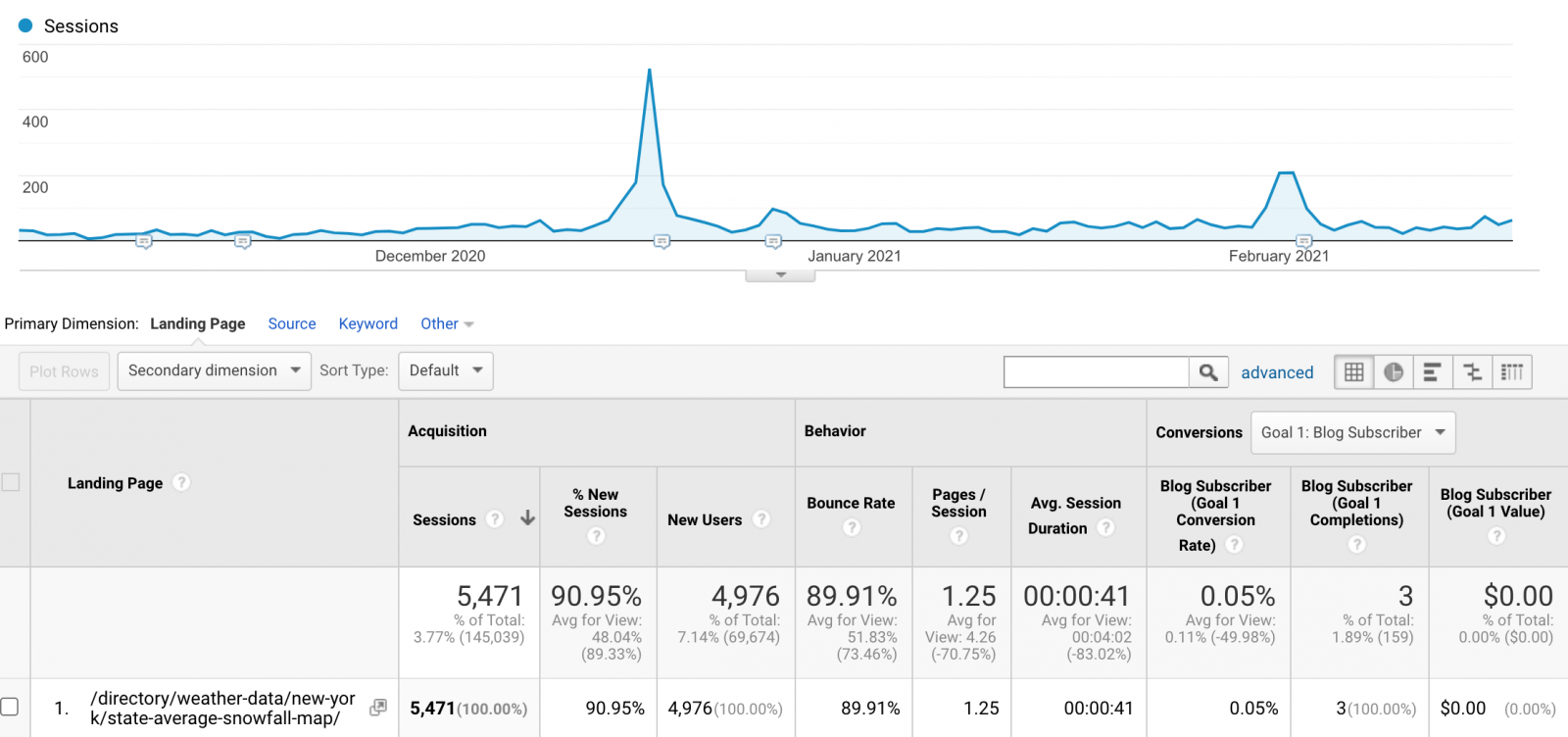Viewport: 1568px width, 737px height.
Task: Open the Goal 1: Blog Subscriber dropdown
Action: 1352,432
